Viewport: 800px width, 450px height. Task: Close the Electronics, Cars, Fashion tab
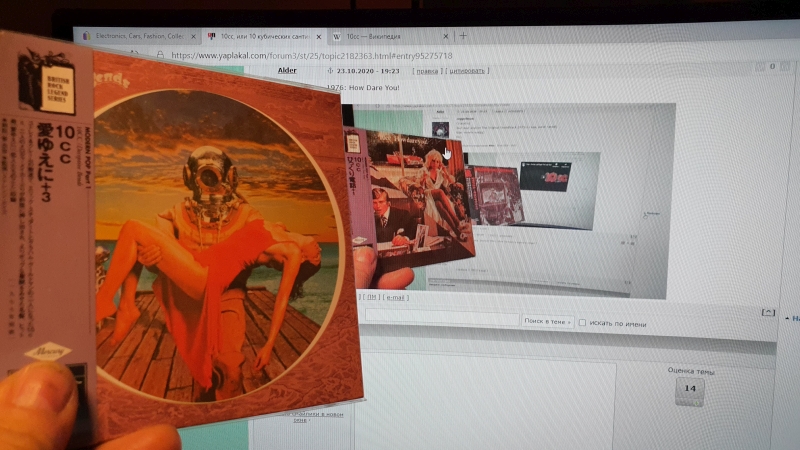(x=193, y=37)
